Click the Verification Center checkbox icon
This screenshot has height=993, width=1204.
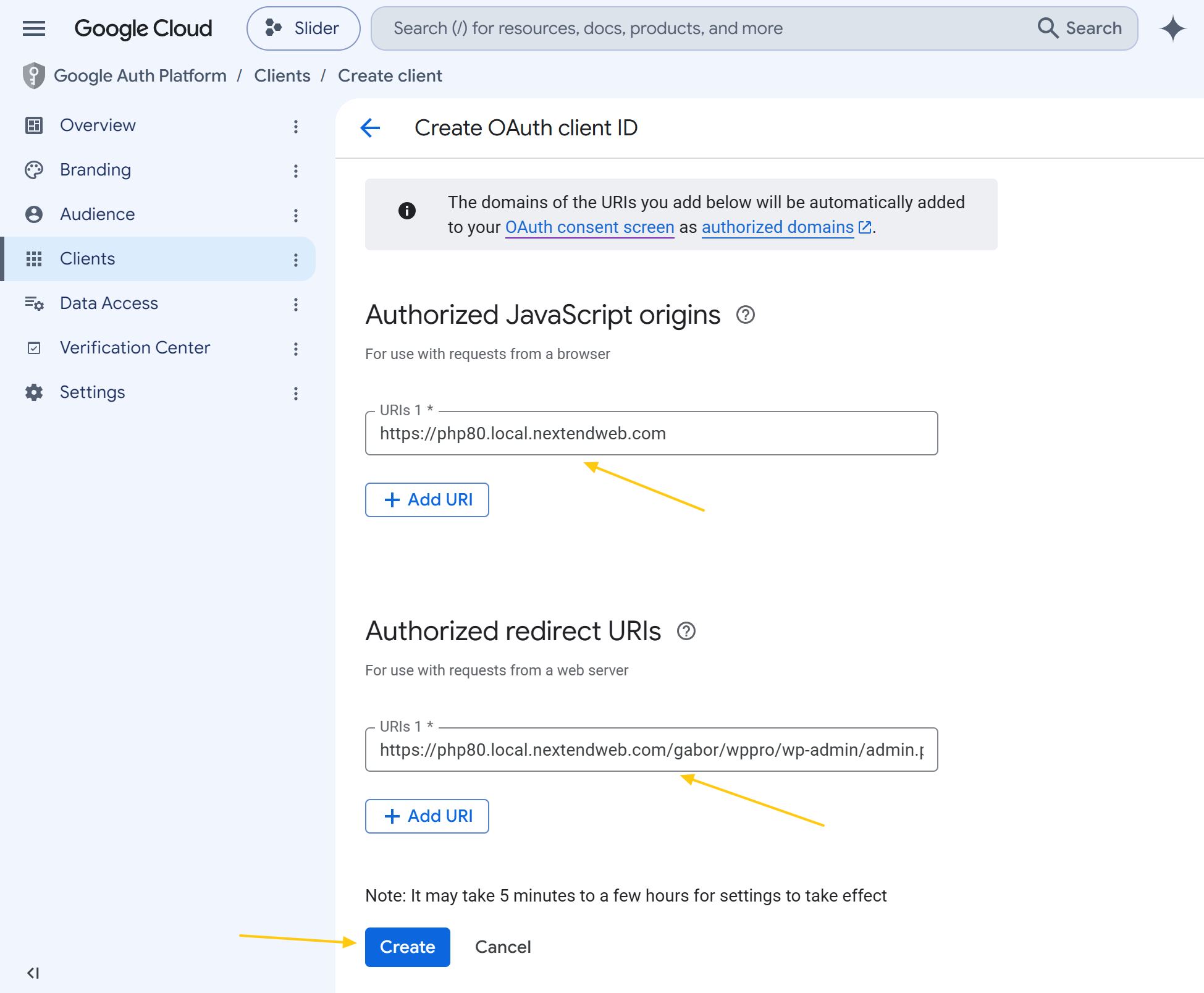[34, 348]
